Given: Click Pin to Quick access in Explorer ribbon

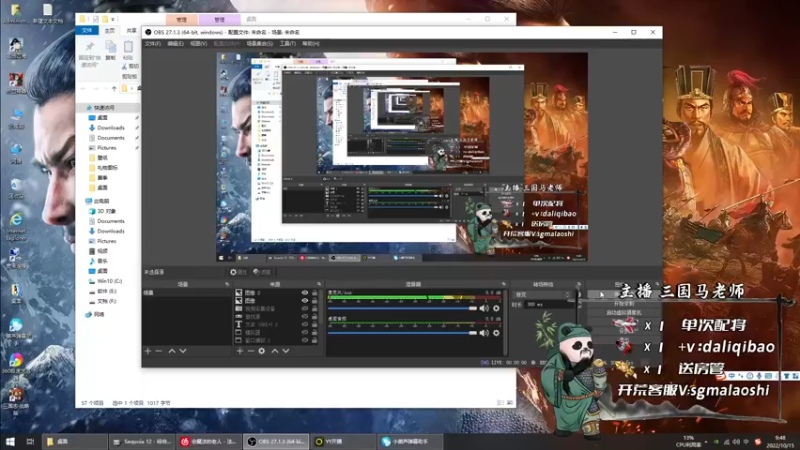Looking at the screenshot, I should pyautogui.click(x=89, y=54).
